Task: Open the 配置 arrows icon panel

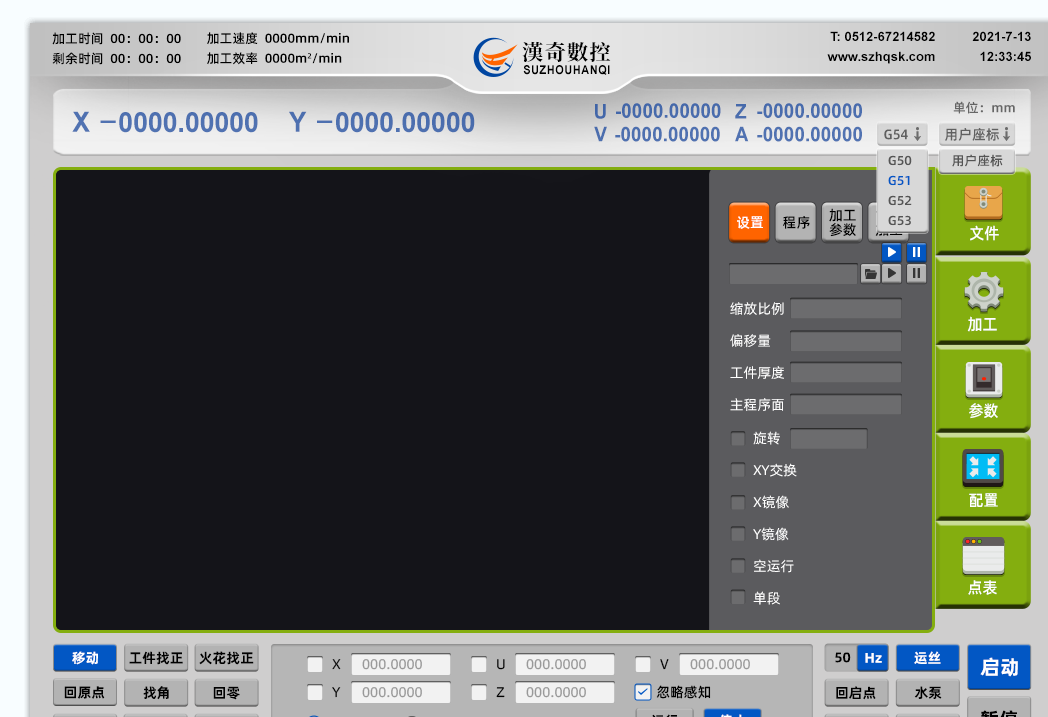Action: (x=982, y=478)
